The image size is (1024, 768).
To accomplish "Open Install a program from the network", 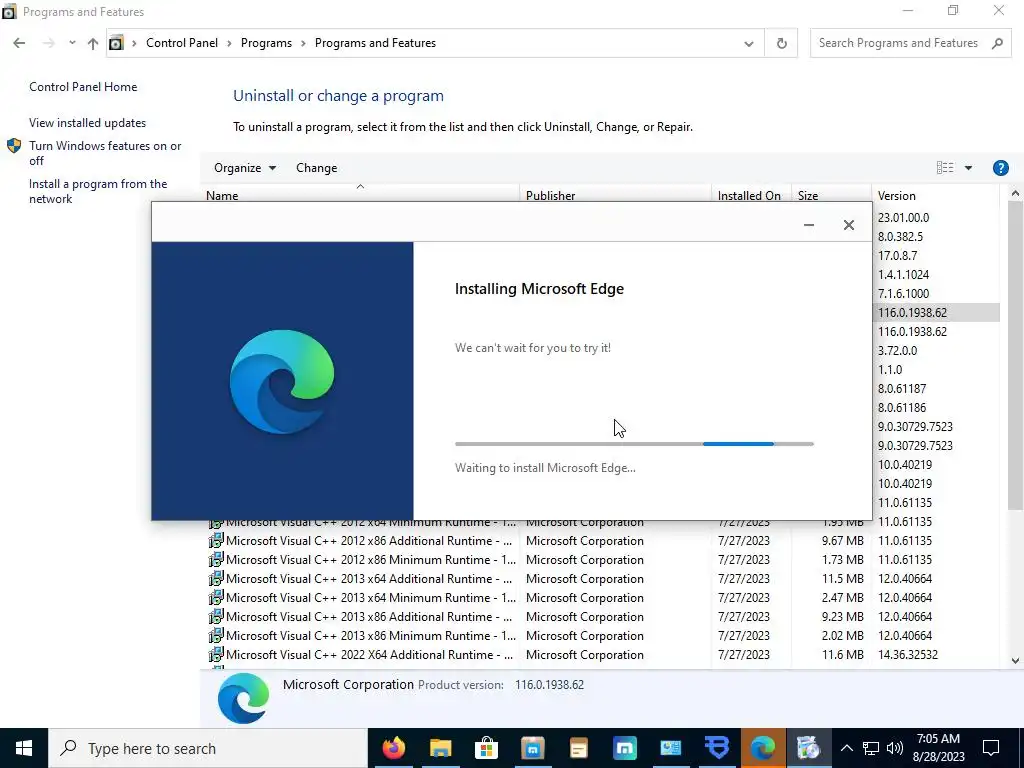I will (98, 191).
